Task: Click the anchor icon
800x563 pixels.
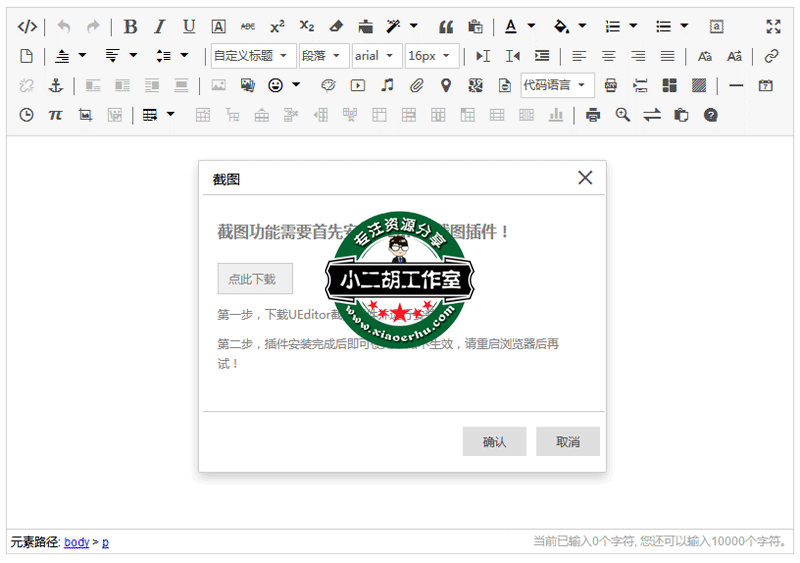Action: (x=56, y=86)
